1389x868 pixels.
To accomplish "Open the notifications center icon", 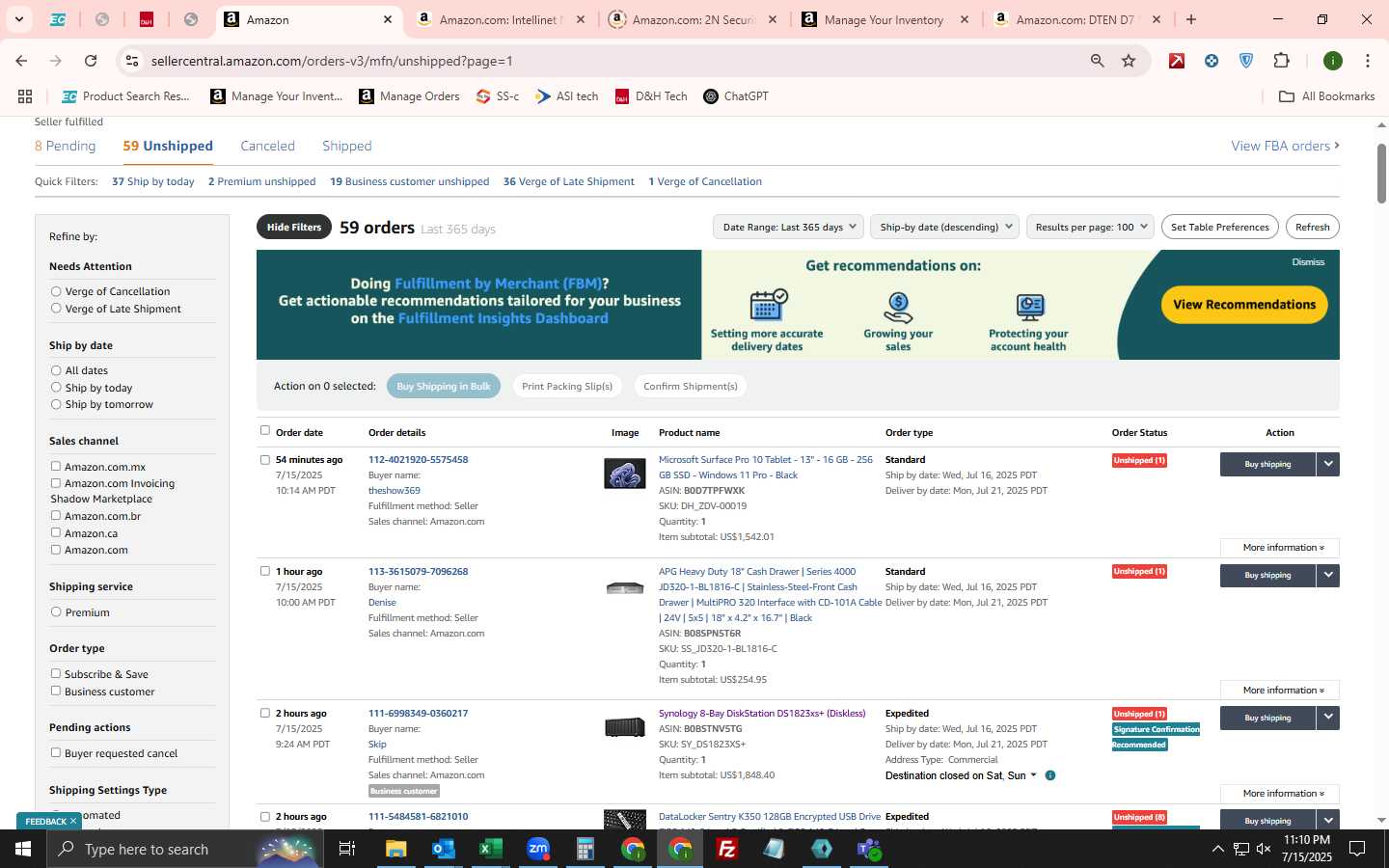I will pyautogui.click(x=1357, y=849).
